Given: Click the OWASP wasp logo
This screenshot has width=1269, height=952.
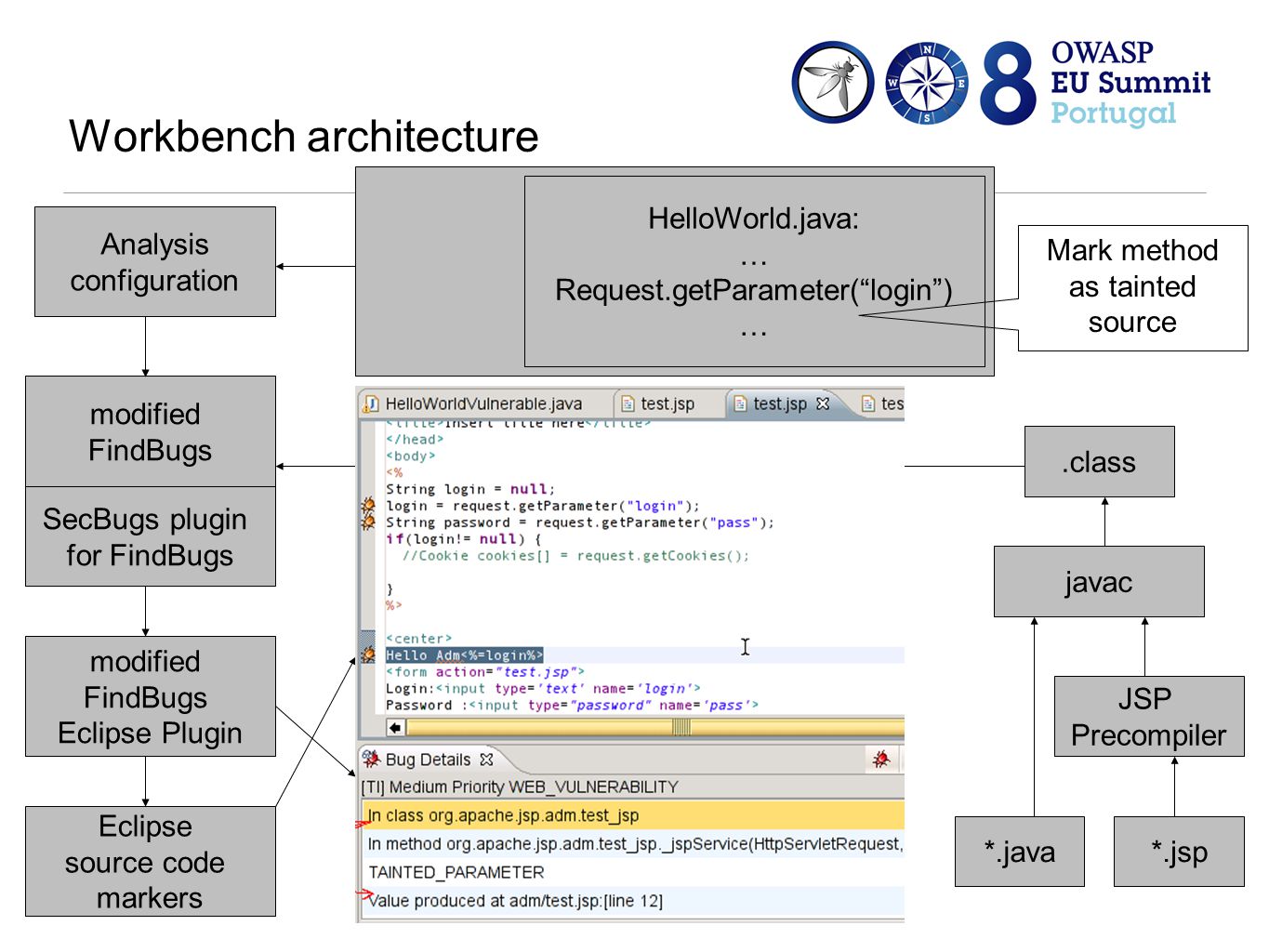Looking at the screenshot, I should pyautogui.click(x=833, y=82).
